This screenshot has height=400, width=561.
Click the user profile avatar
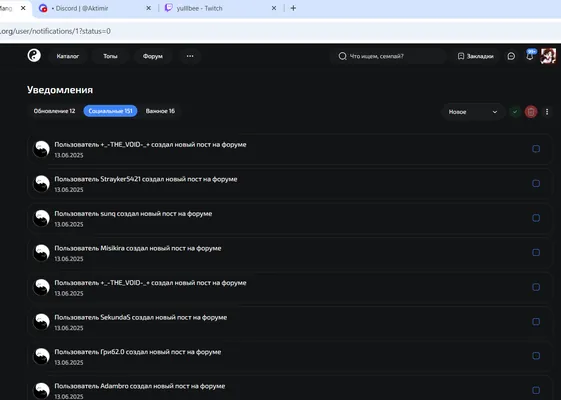coord(548,56)
